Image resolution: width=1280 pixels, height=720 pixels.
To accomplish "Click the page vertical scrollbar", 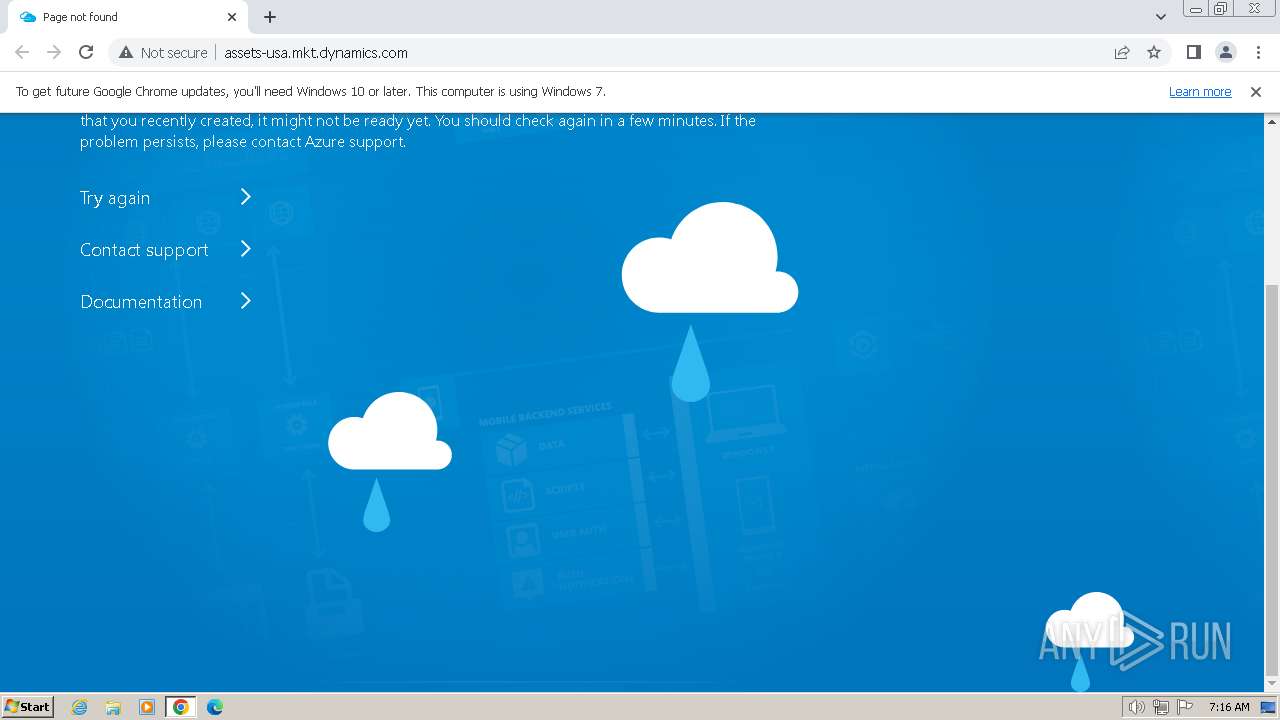I will coord(1272,403).
